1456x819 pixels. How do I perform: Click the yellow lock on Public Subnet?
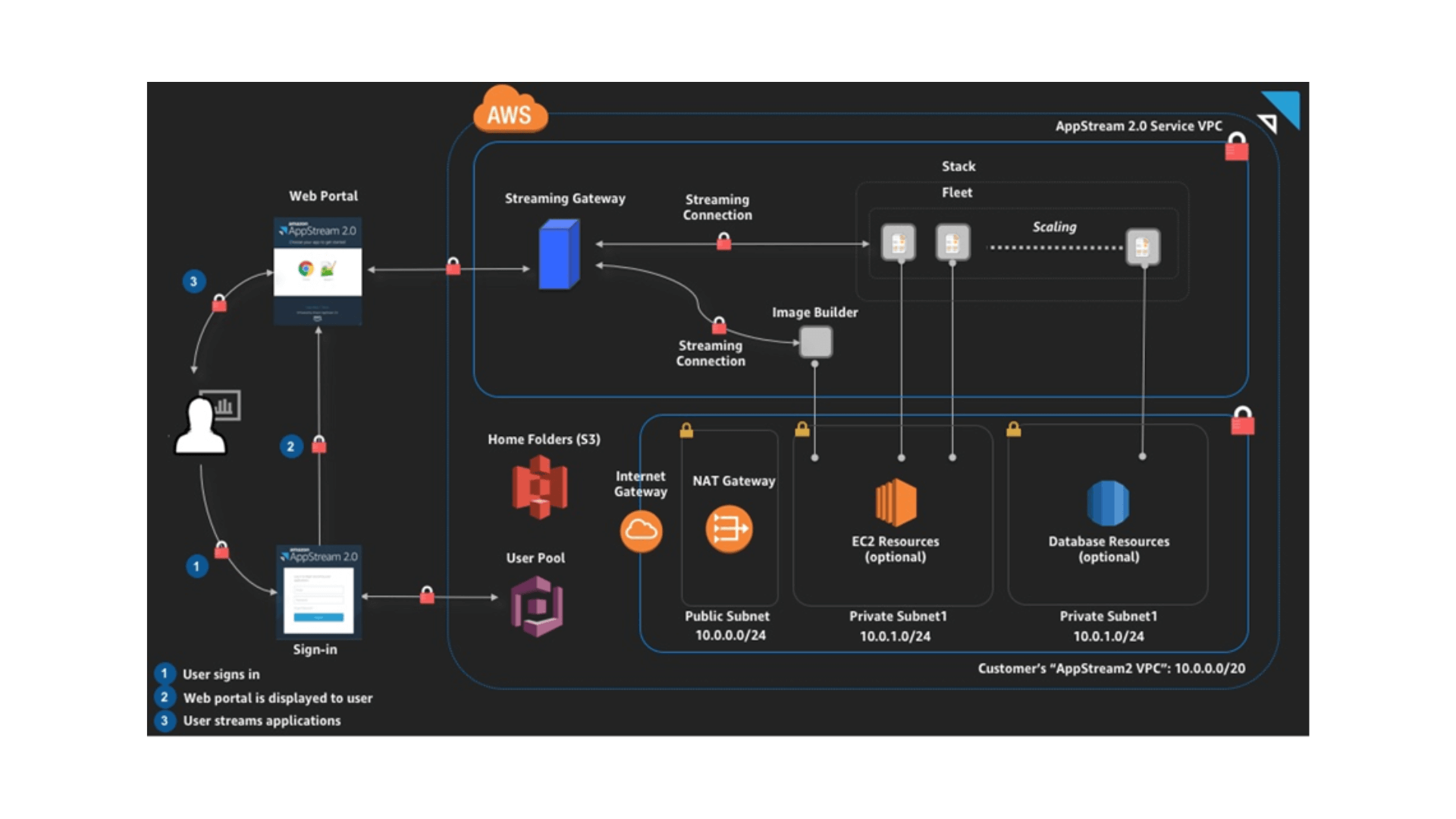(686, 431)
